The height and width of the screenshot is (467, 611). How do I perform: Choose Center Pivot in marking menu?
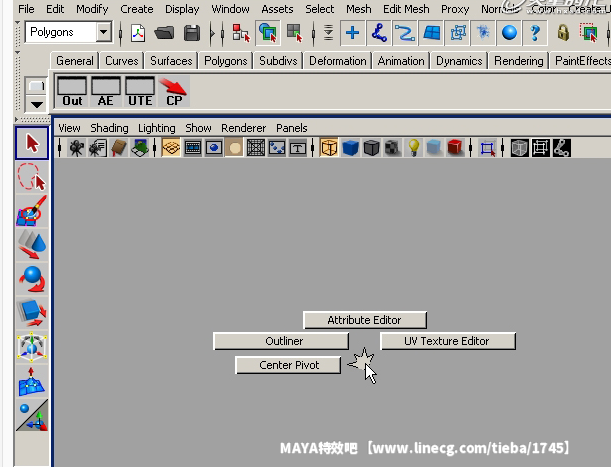pos(288,365)
